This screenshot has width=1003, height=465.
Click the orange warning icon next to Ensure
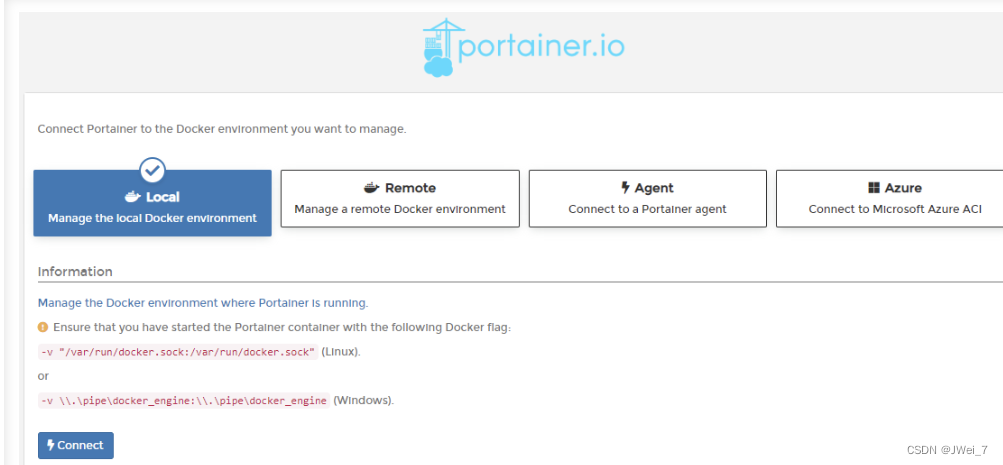pos(43,327)
